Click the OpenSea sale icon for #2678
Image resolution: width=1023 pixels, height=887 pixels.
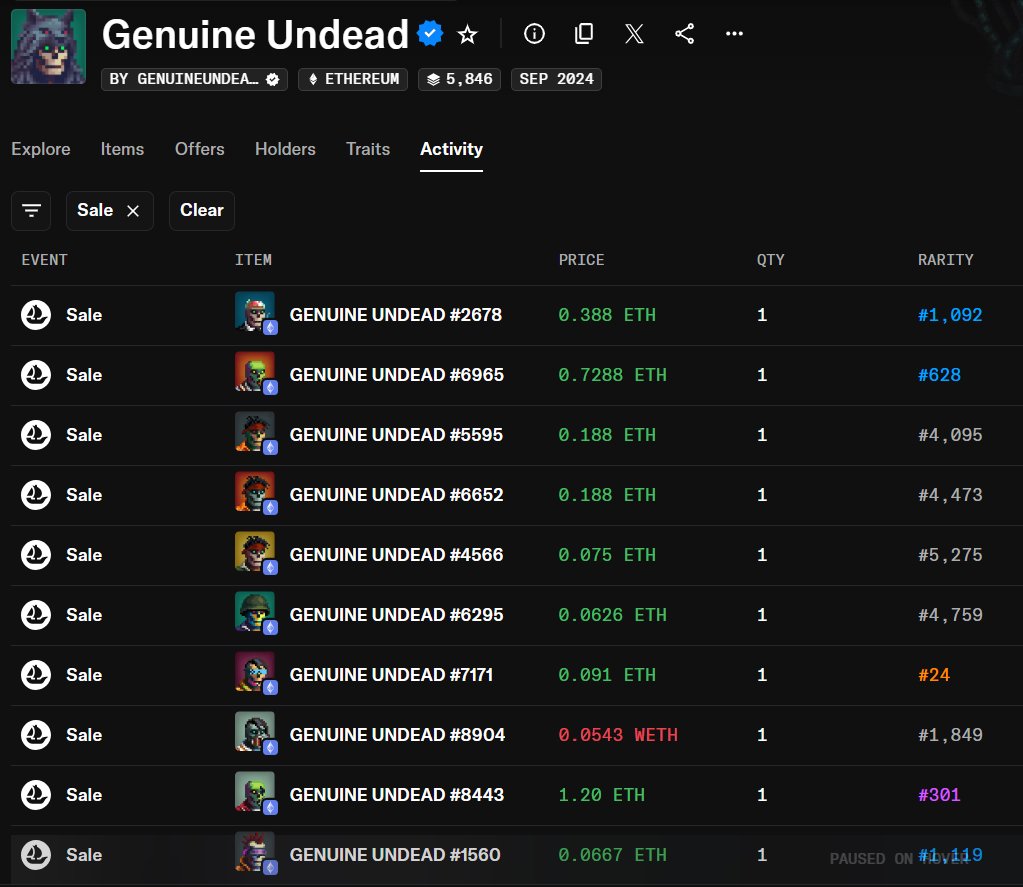[x=36, y=315]
